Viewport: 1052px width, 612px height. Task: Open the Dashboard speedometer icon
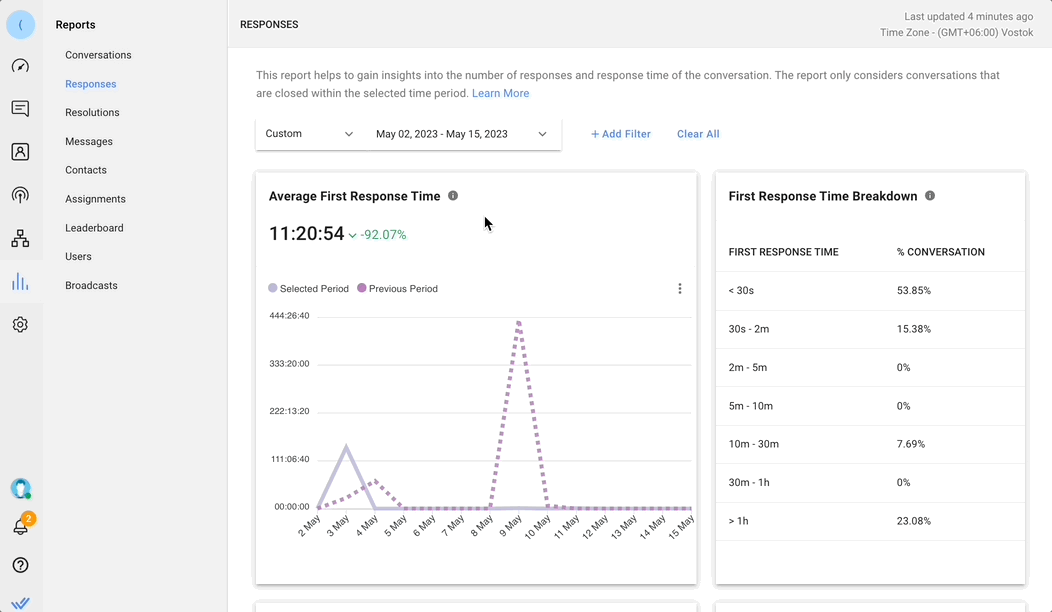point(20,66)
